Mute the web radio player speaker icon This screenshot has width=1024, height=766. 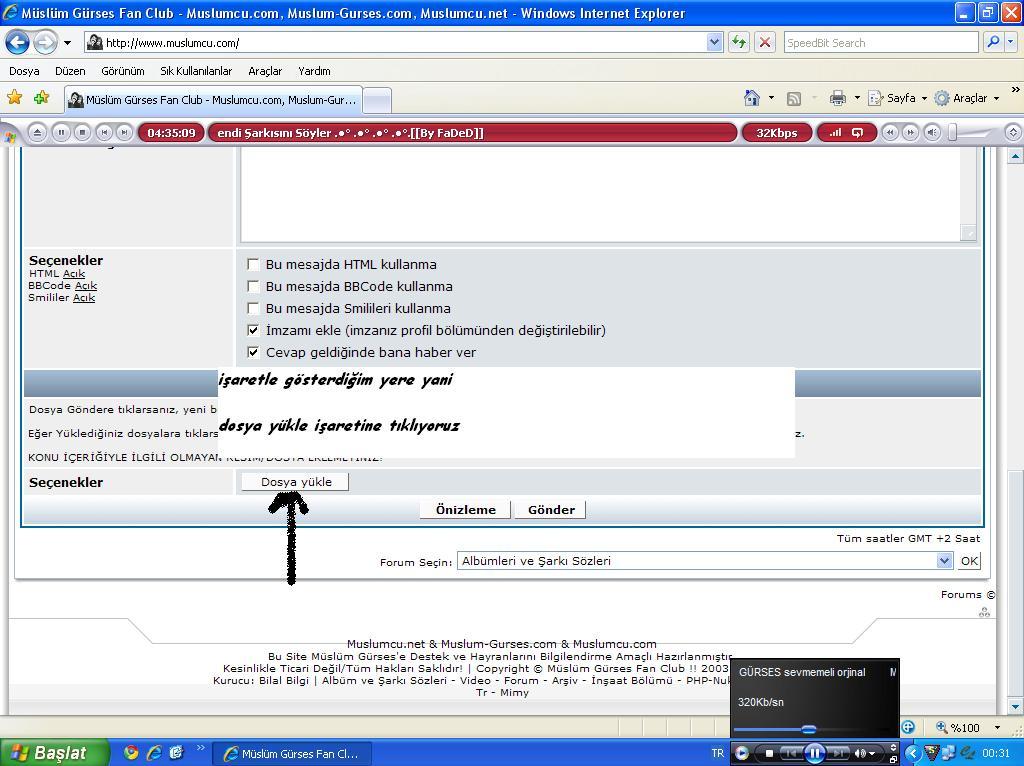point(932,133)
